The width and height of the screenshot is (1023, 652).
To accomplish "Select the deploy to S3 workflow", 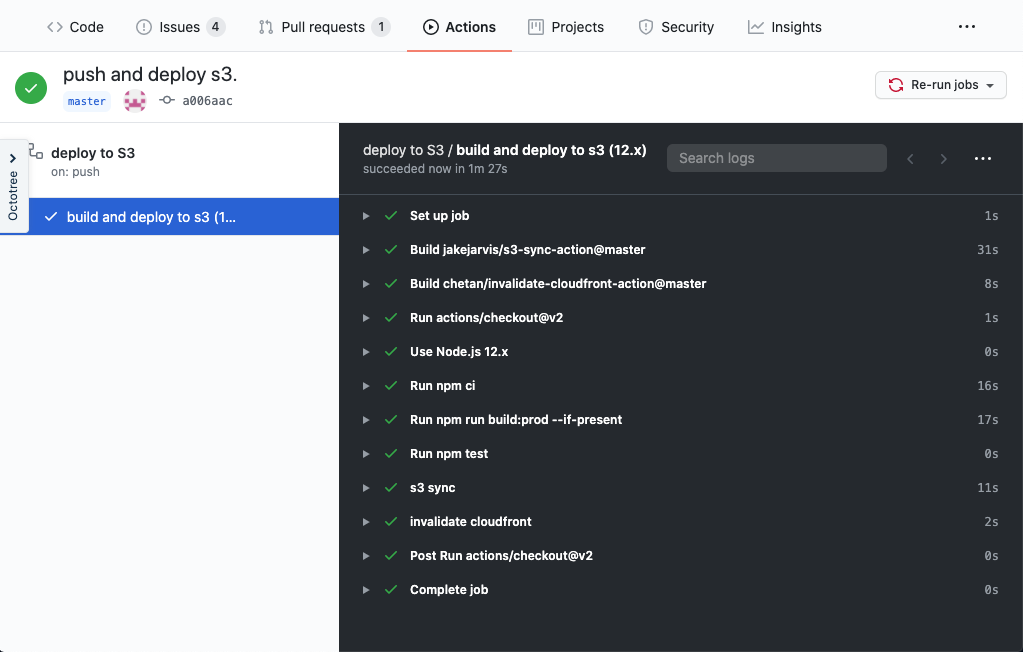I will point(93,153).
